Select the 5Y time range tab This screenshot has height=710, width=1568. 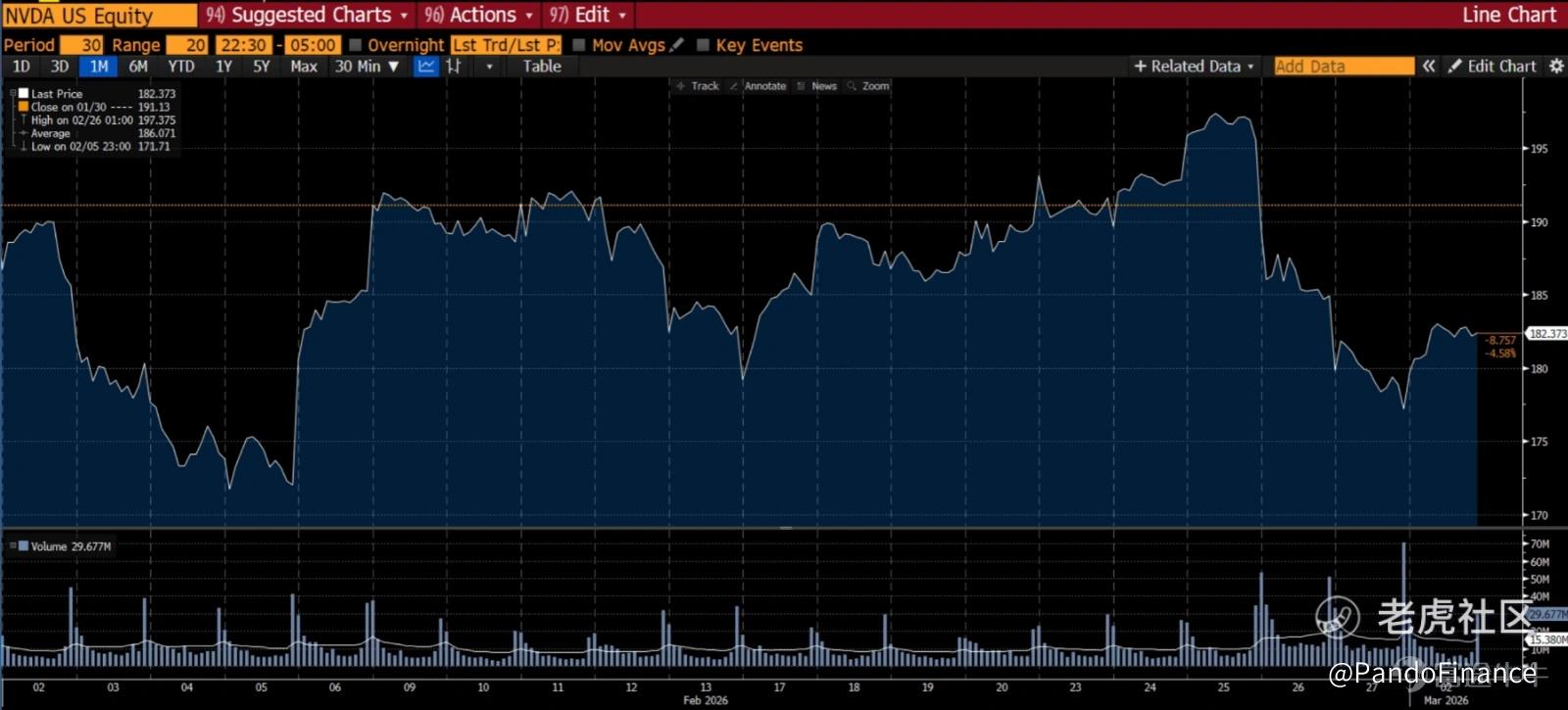tap(262, 67)
